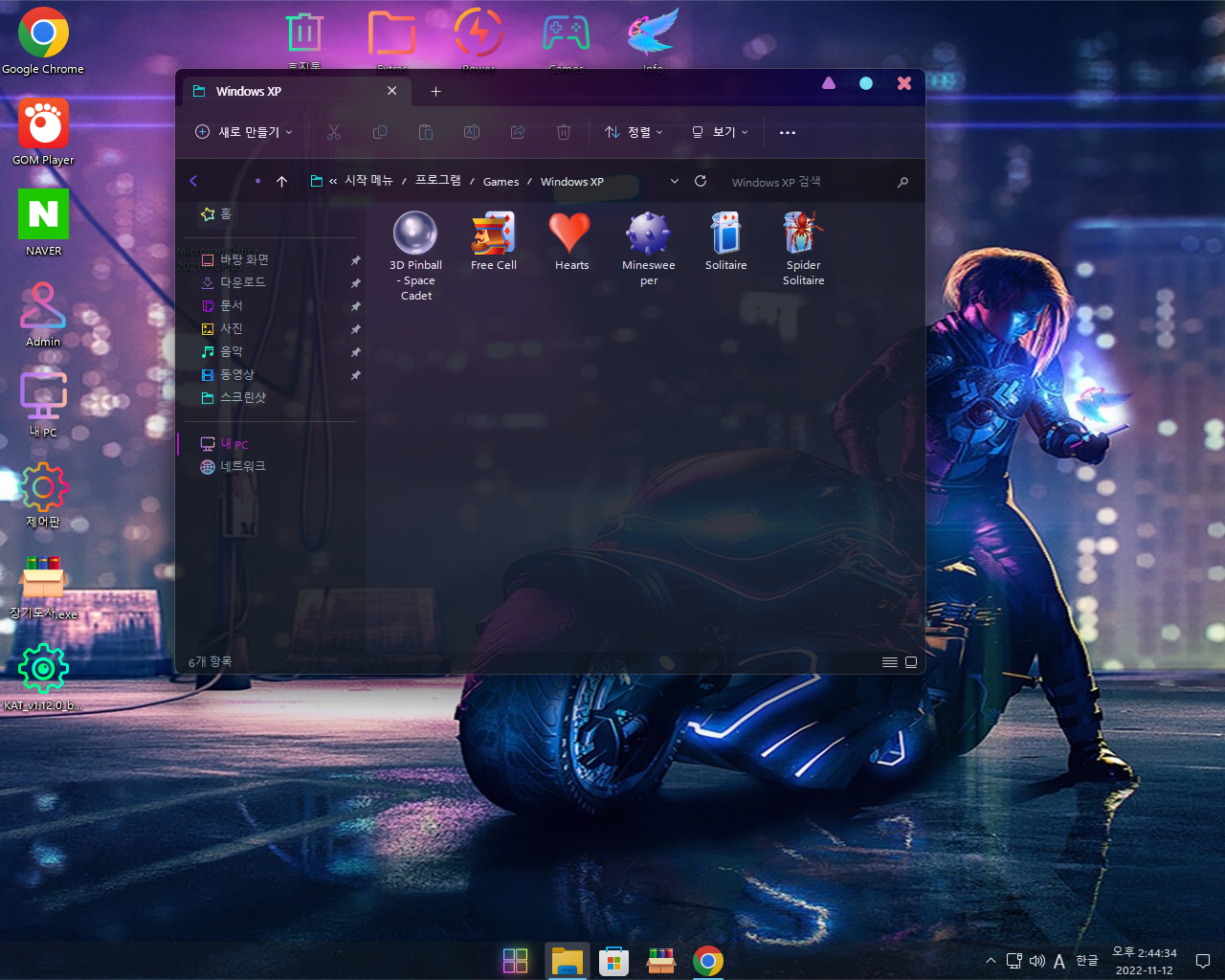1225x980 pixels.
Task: Go up one folder level
Action: (x=281, y=181)
